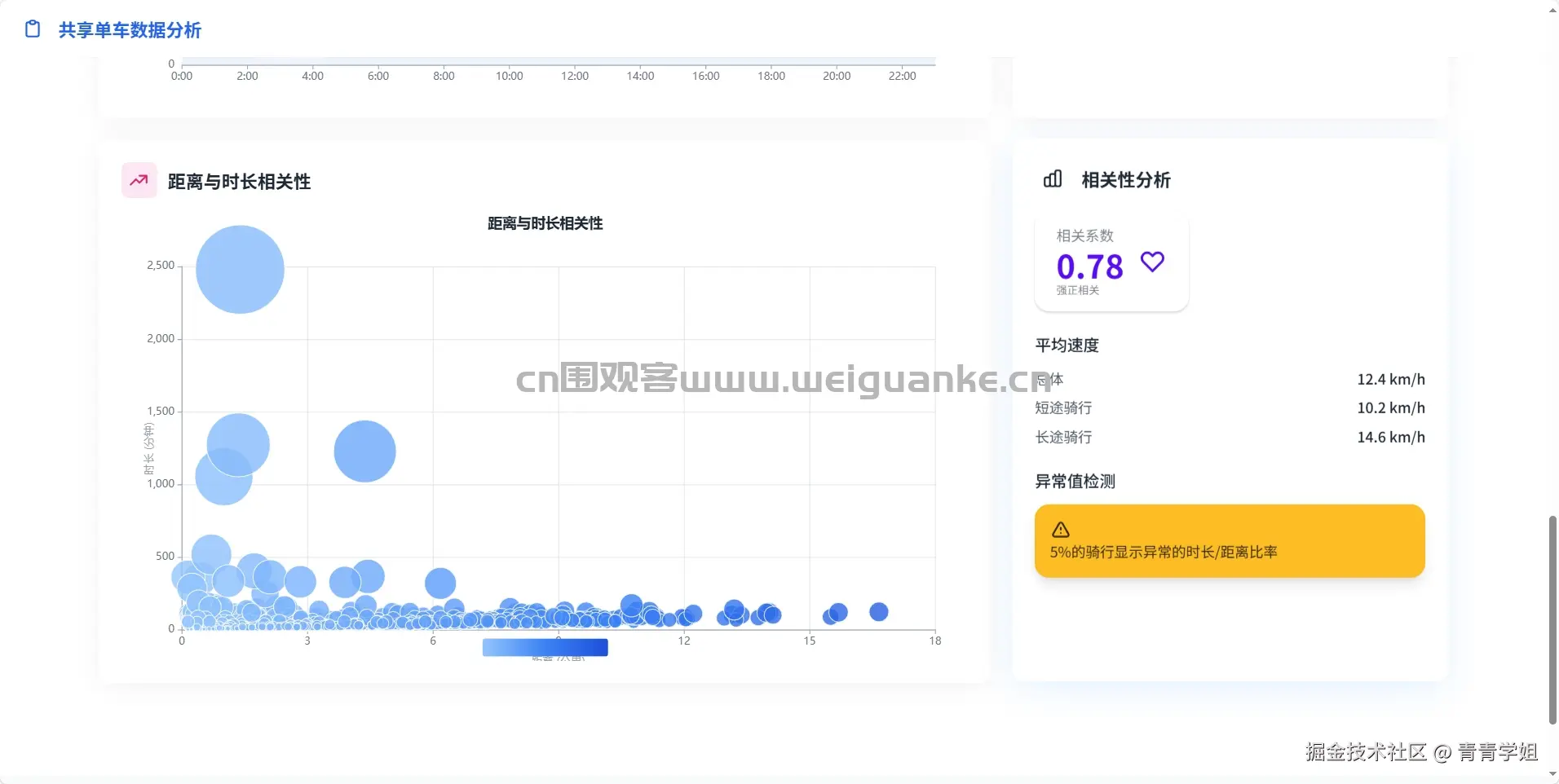Click the 2,000 y-axis label
Image resolution: width=1559 pixels, height=784 pixels.
(x=161, y=338)
